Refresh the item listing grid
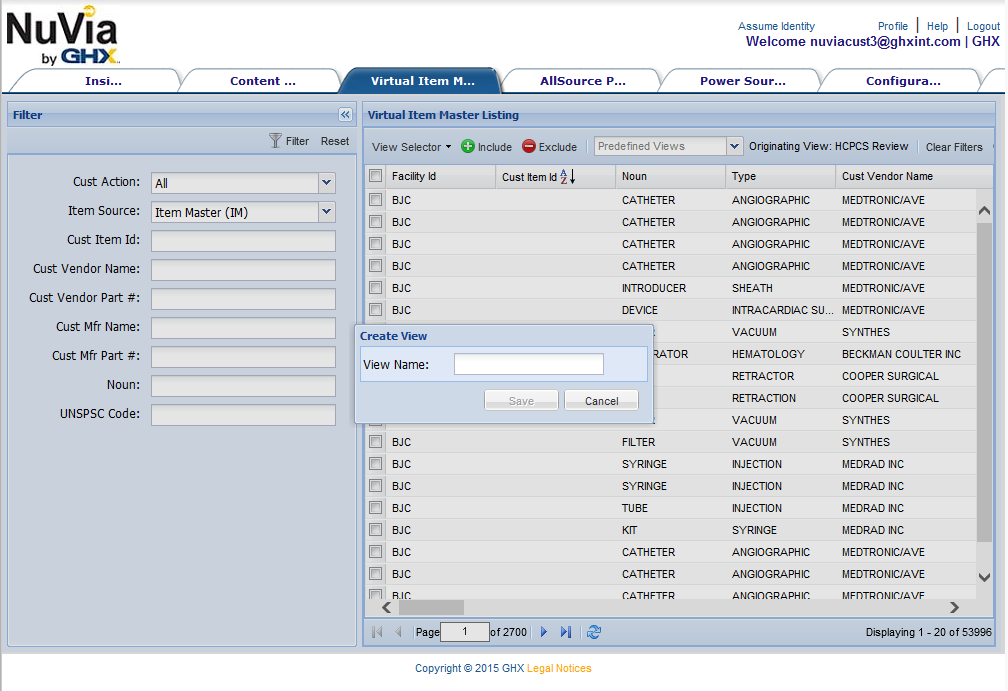The width and height of the screenshot is (1008, 691). point(594,632)
